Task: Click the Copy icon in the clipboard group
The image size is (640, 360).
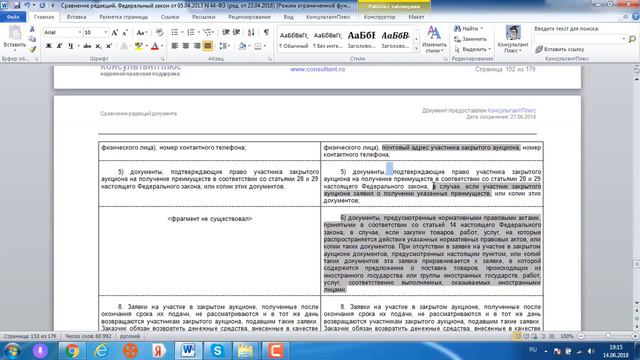Action: (x=32, y=39)
